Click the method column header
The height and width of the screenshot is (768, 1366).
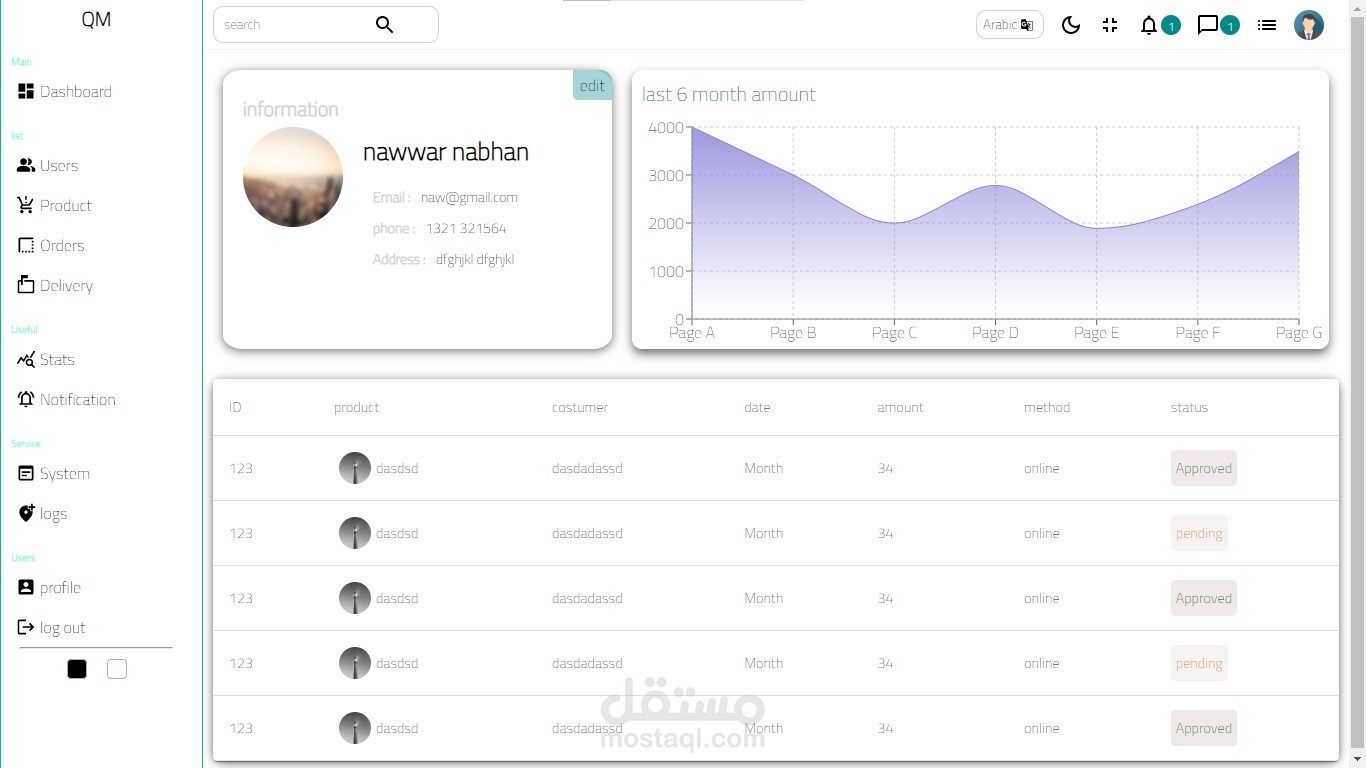coord(1047,408)
